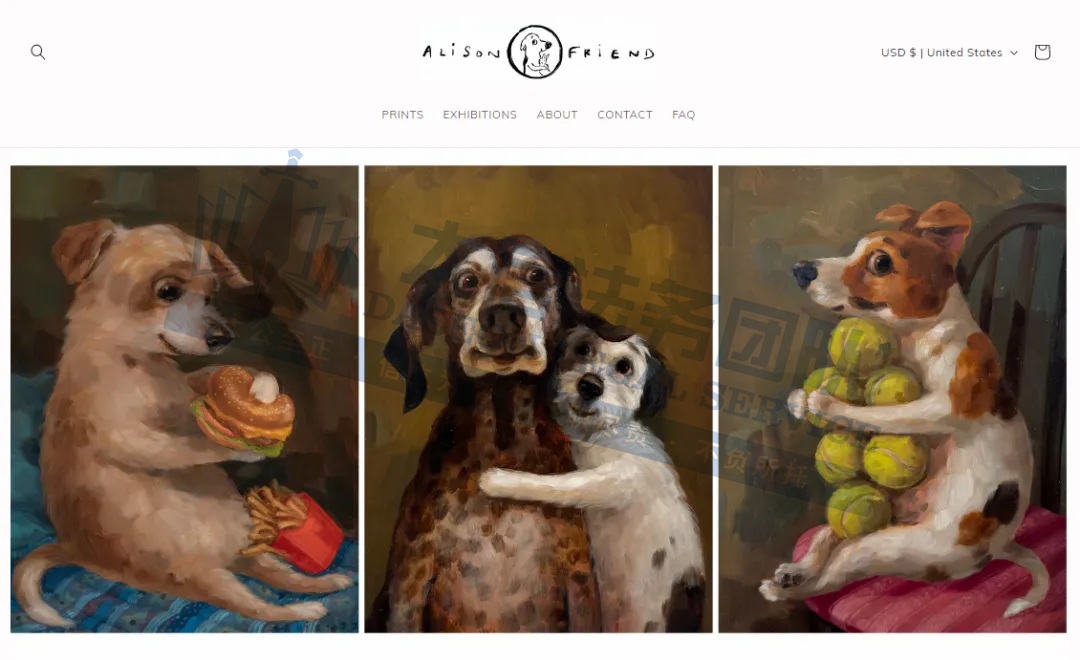Select the FAQ navigation link
The image size is (1080, 660).
pos(683,115)
